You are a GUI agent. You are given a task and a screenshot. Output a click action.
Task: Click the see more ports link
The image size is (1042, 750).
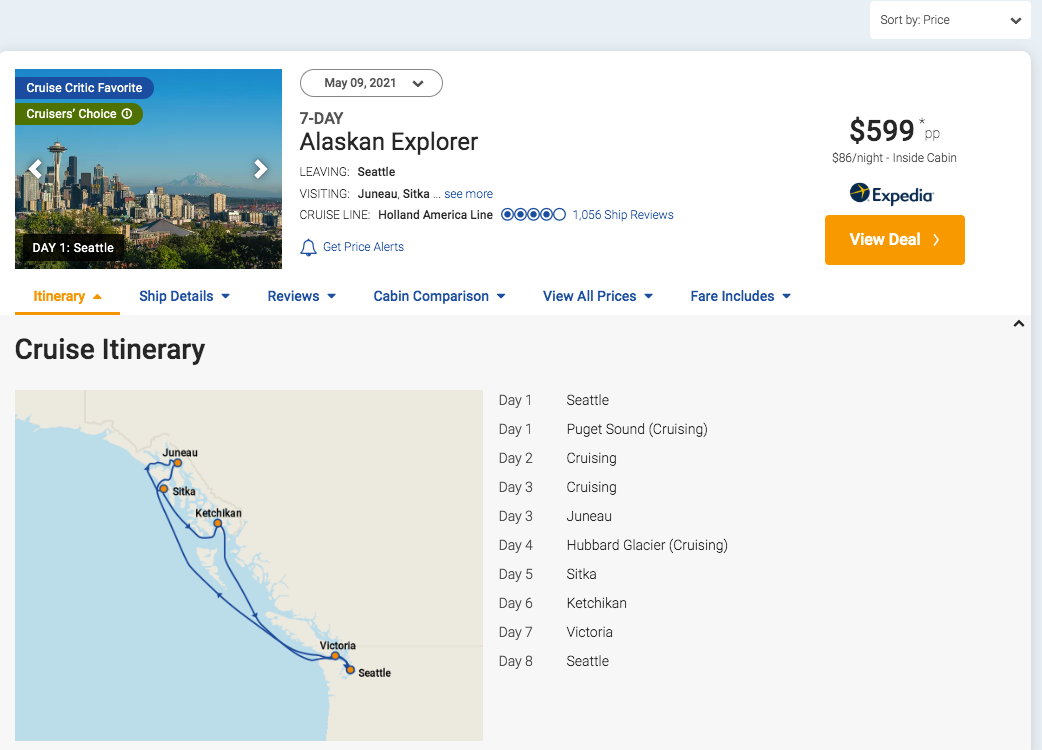pyautogui.click(x=469, y=194)
